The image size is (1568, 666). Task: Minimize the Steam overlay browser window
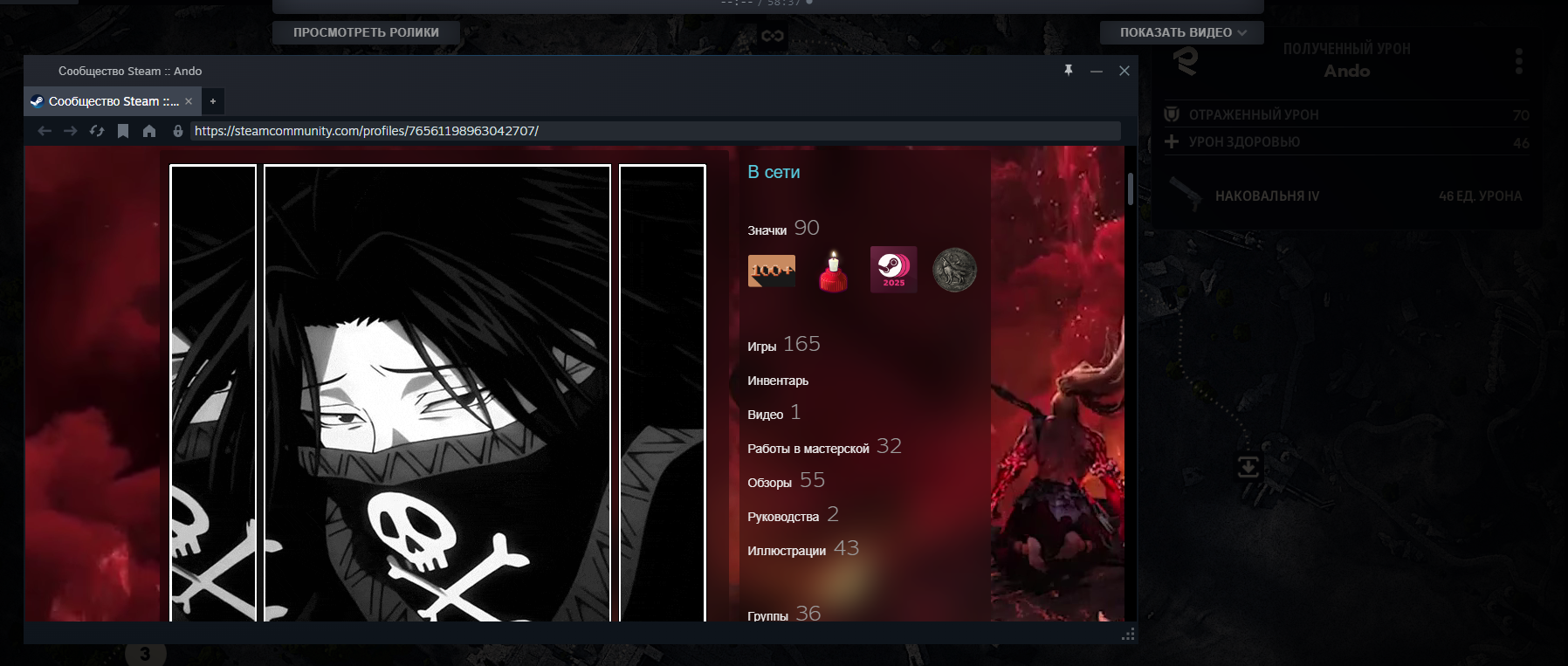tap(1097, 71)
